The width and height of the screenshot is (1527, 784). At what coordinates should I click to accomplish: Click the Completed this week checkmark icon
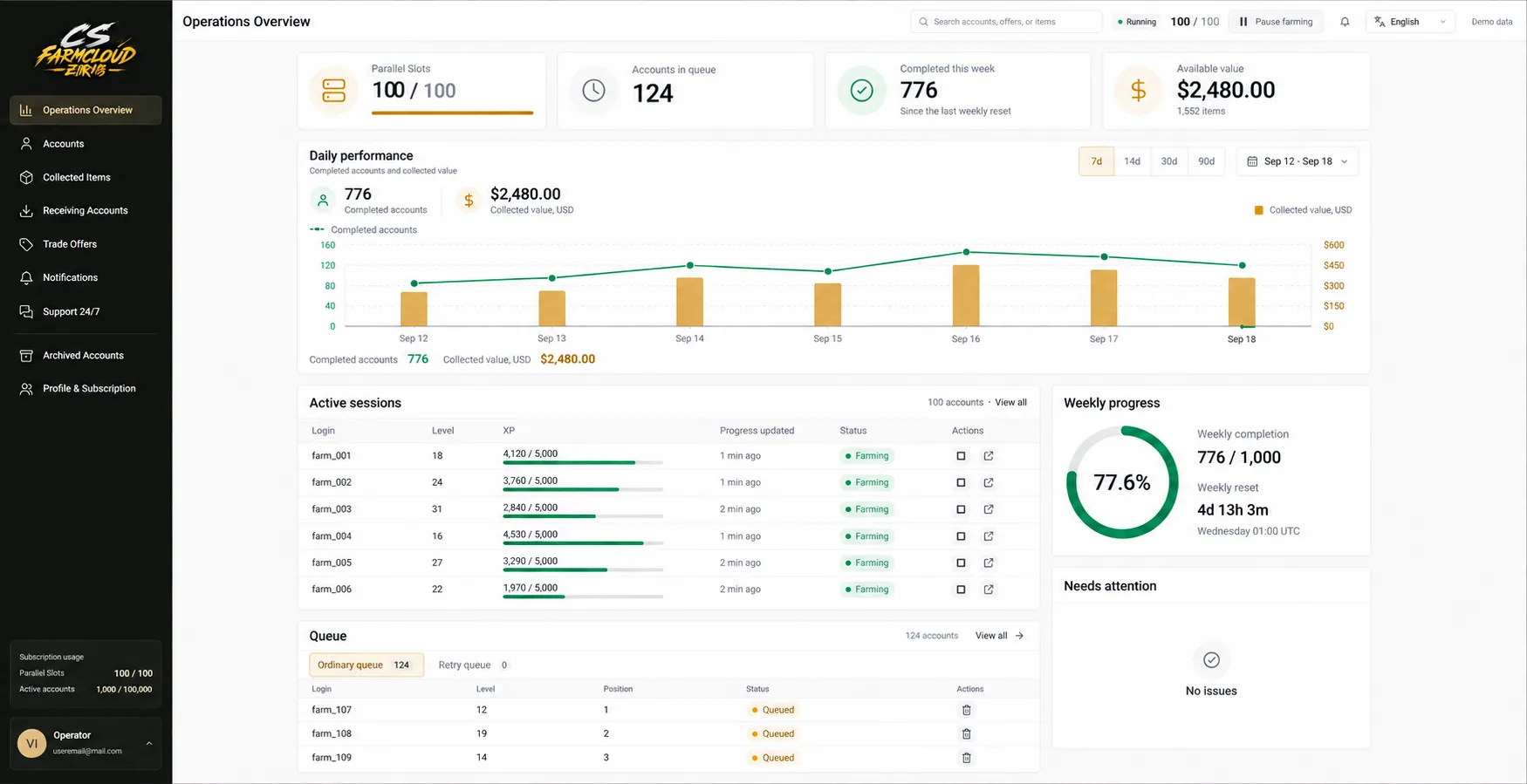pos(861,91)
